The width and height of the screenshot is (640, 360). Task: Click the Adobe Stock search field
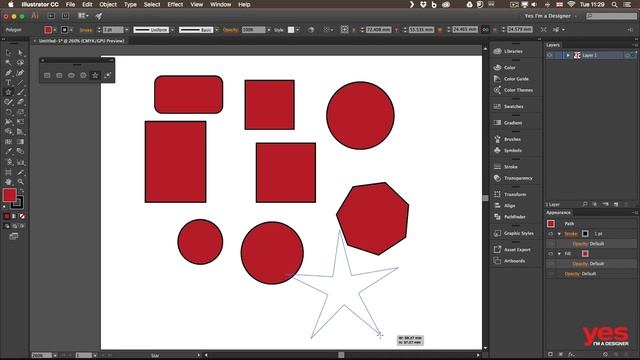coord(611,16)
